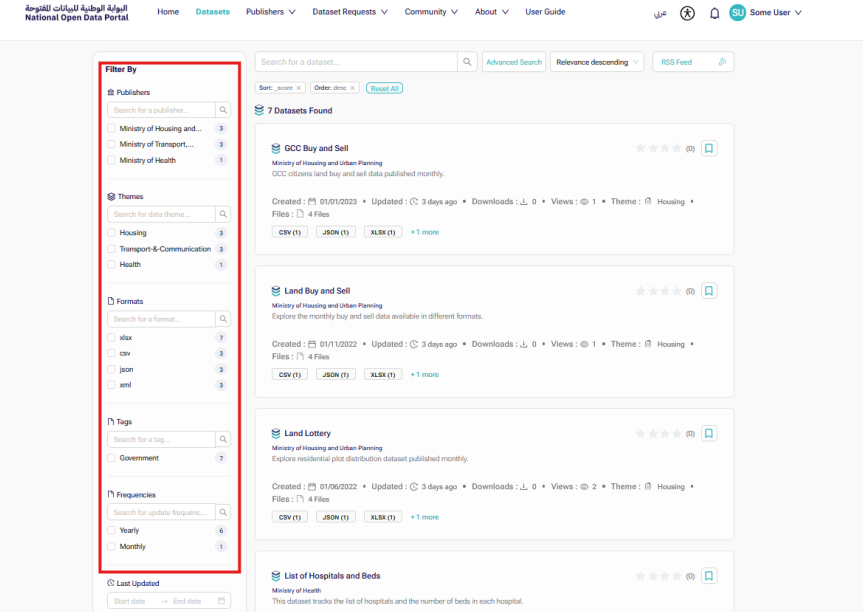Click the publisher search magnifier icon
Viewport: 863px width, 612px height.
point(224,110)
